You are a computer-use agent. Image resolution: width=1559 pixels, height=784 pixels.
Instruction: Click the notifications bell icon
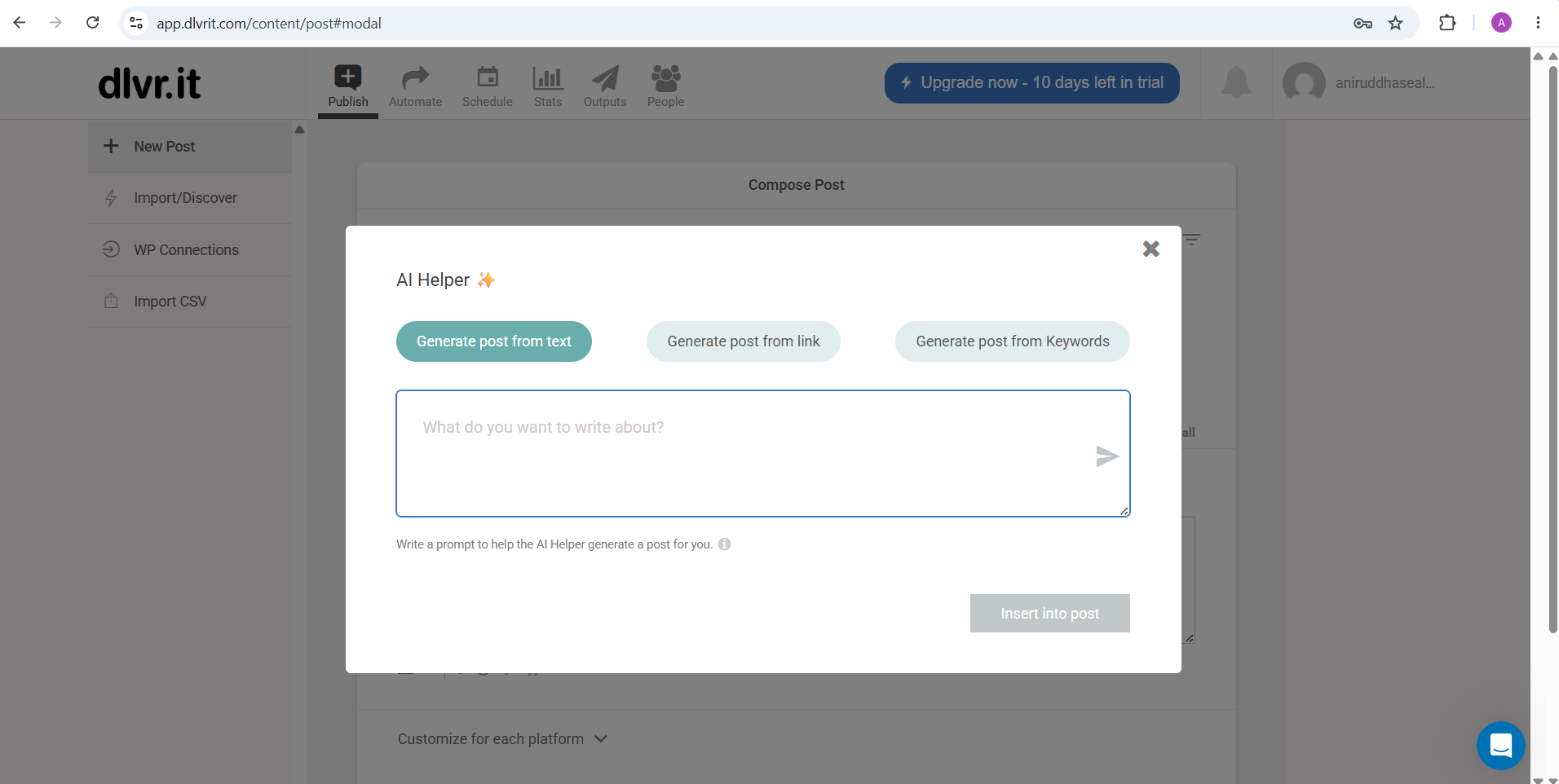click(x=1236, y=82)
